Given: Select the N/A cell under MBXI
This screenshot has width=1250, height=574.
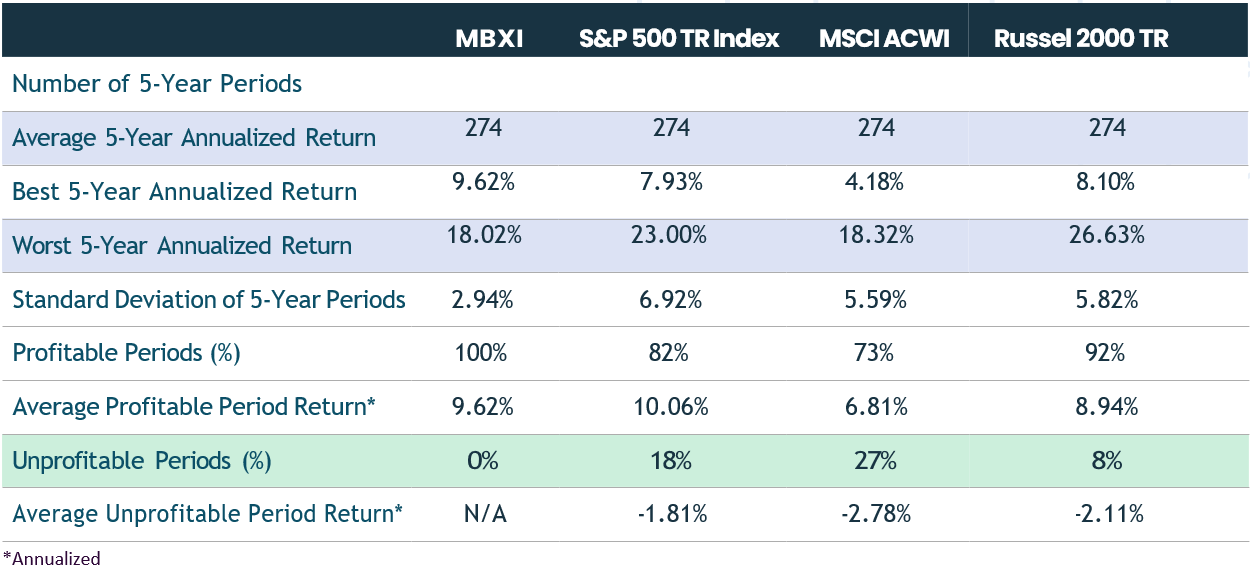Looking at the screenshot, I should tap(484, 514).
